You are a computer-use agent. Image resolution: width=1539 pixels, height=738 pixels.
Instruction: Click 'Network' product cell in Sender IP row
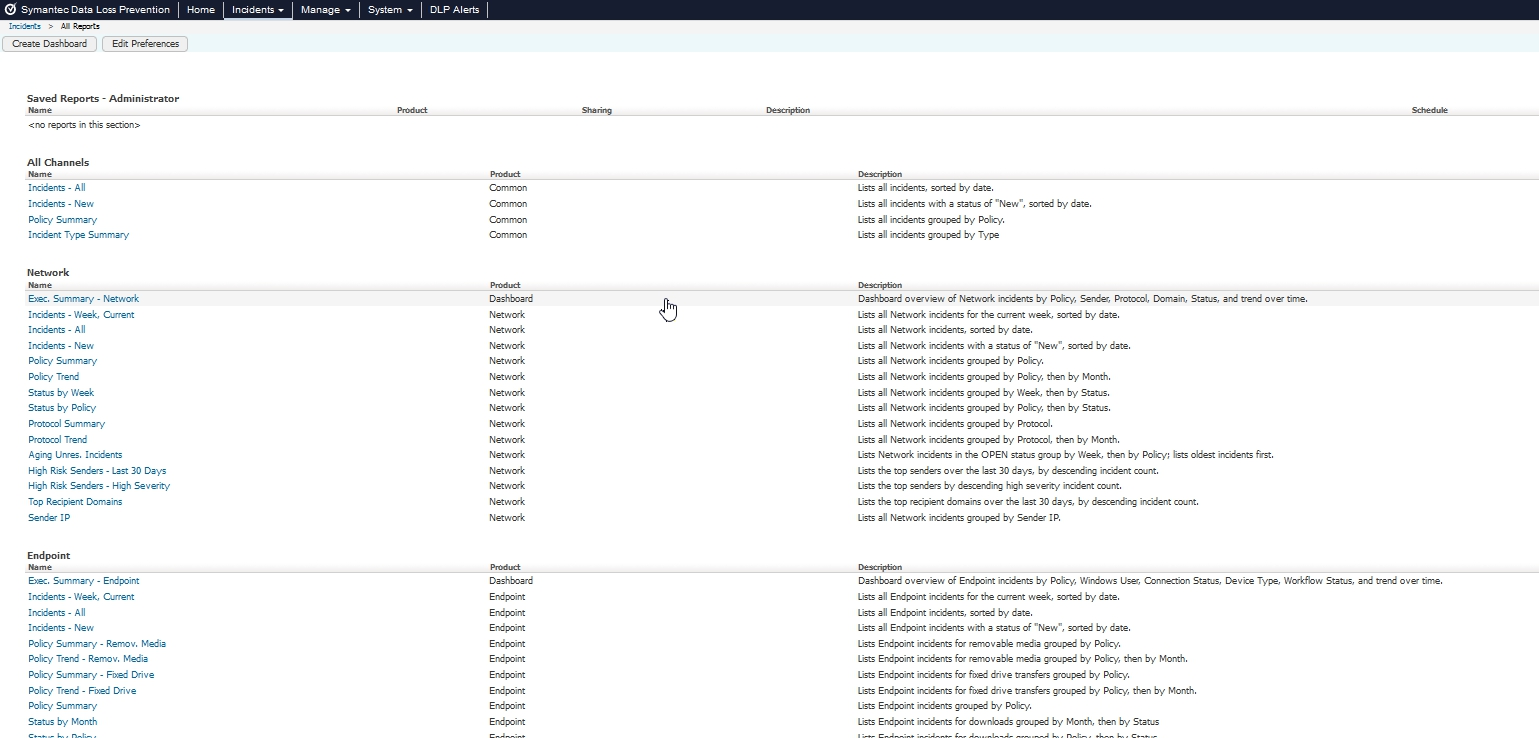pos(507,518)
